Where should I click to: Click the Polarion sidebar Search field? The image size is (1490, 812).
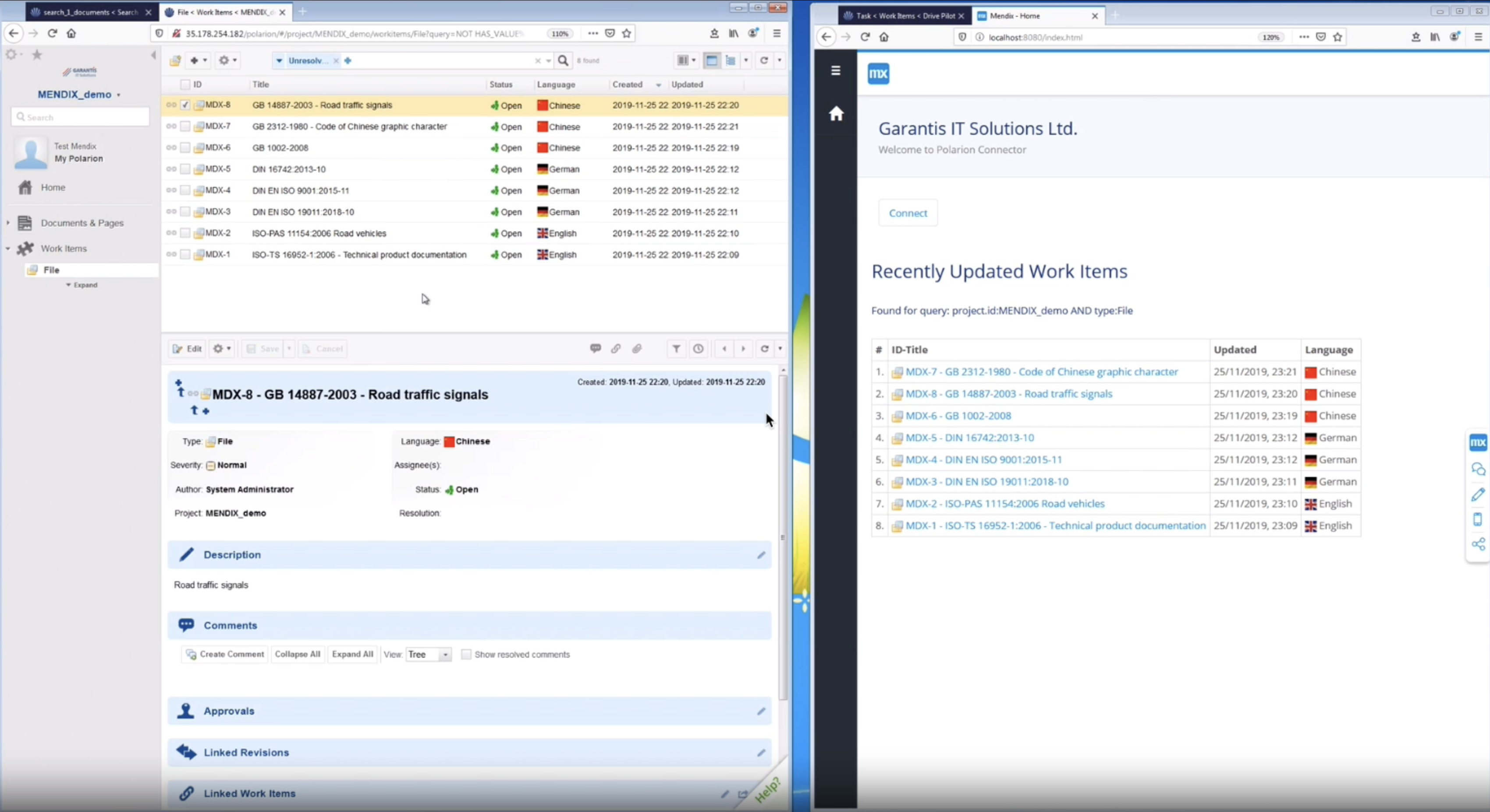point(80,117)
